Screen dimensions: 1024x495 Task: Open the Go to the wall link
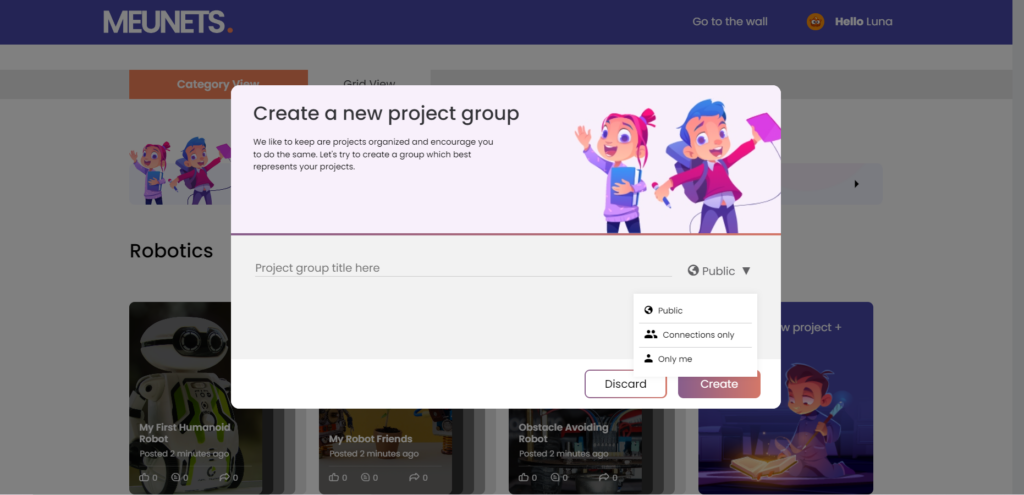[729, 22]
